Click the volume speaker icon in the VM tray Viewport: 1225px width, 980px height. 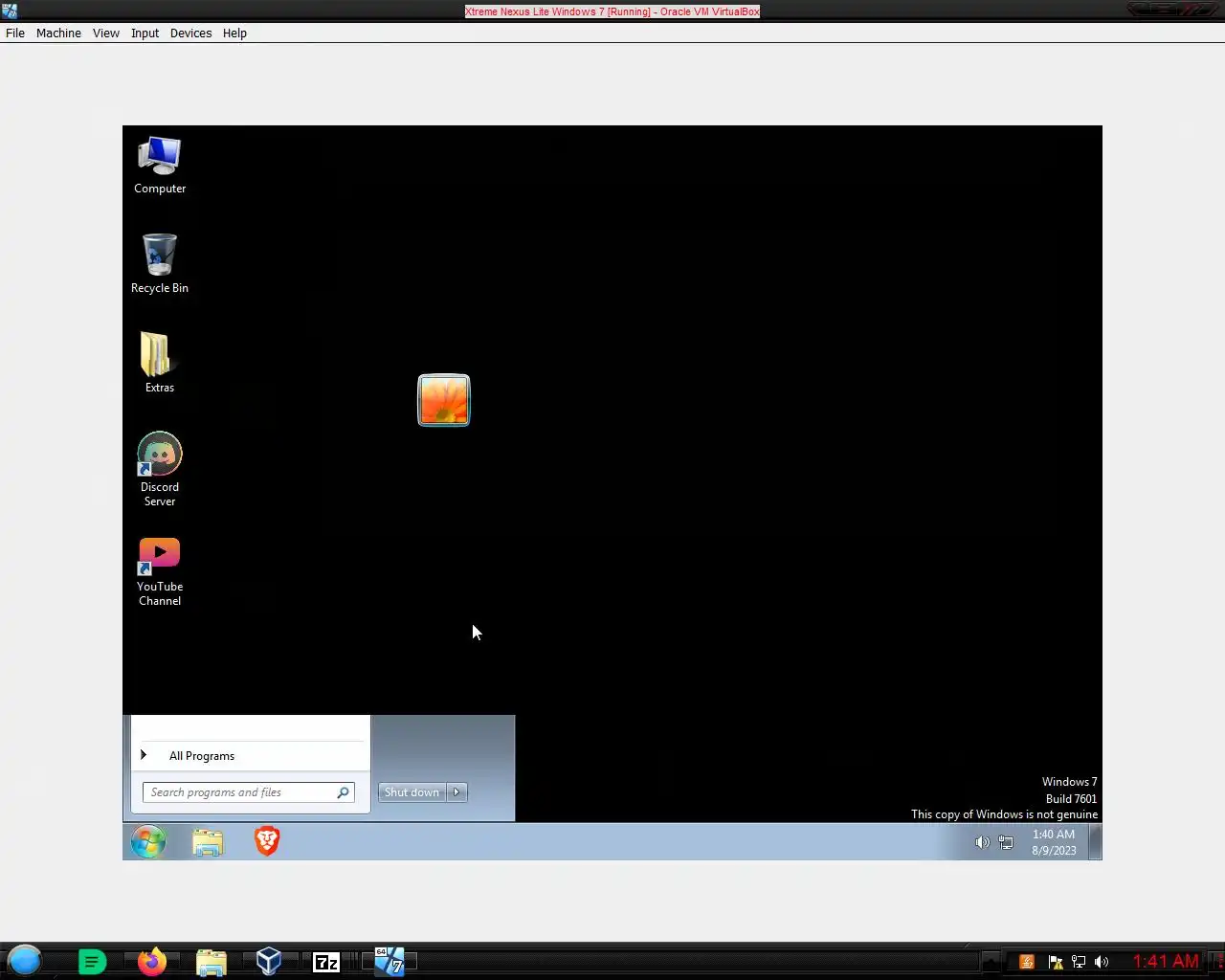coord(982,842)
